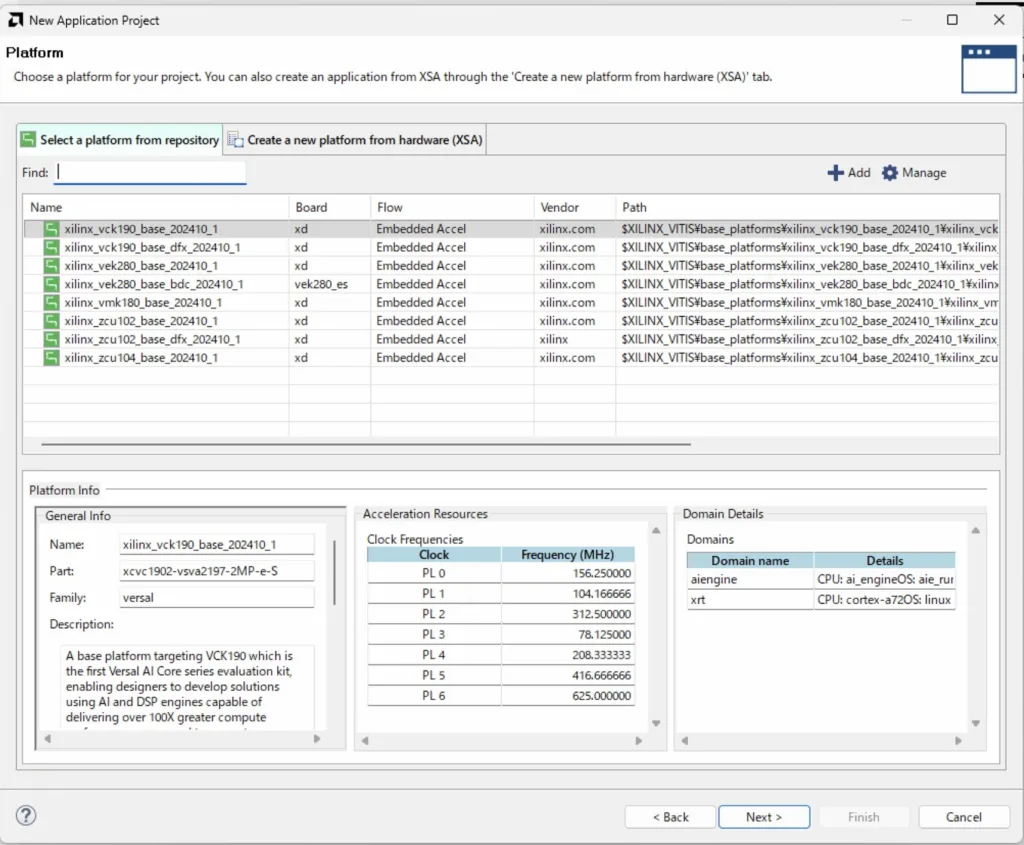Viewport: 1024px width, 845px height.
Task: Select the 'Select a platform from repository' tab
Action: pyautogui.click(x=120, y=140)
